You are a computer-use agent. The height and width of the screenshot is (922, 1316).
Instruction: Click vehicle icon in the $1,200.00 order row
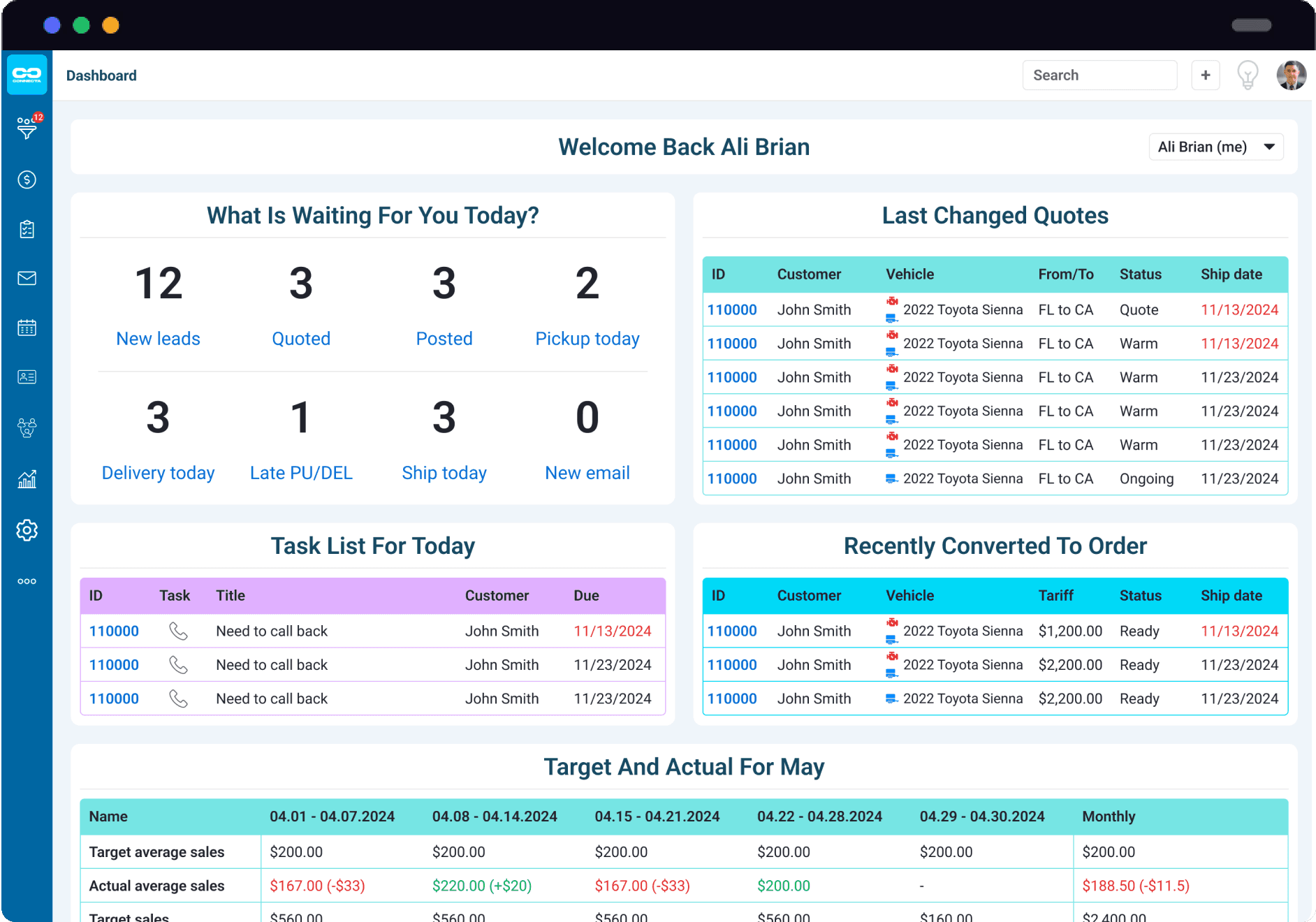point(892,631)
